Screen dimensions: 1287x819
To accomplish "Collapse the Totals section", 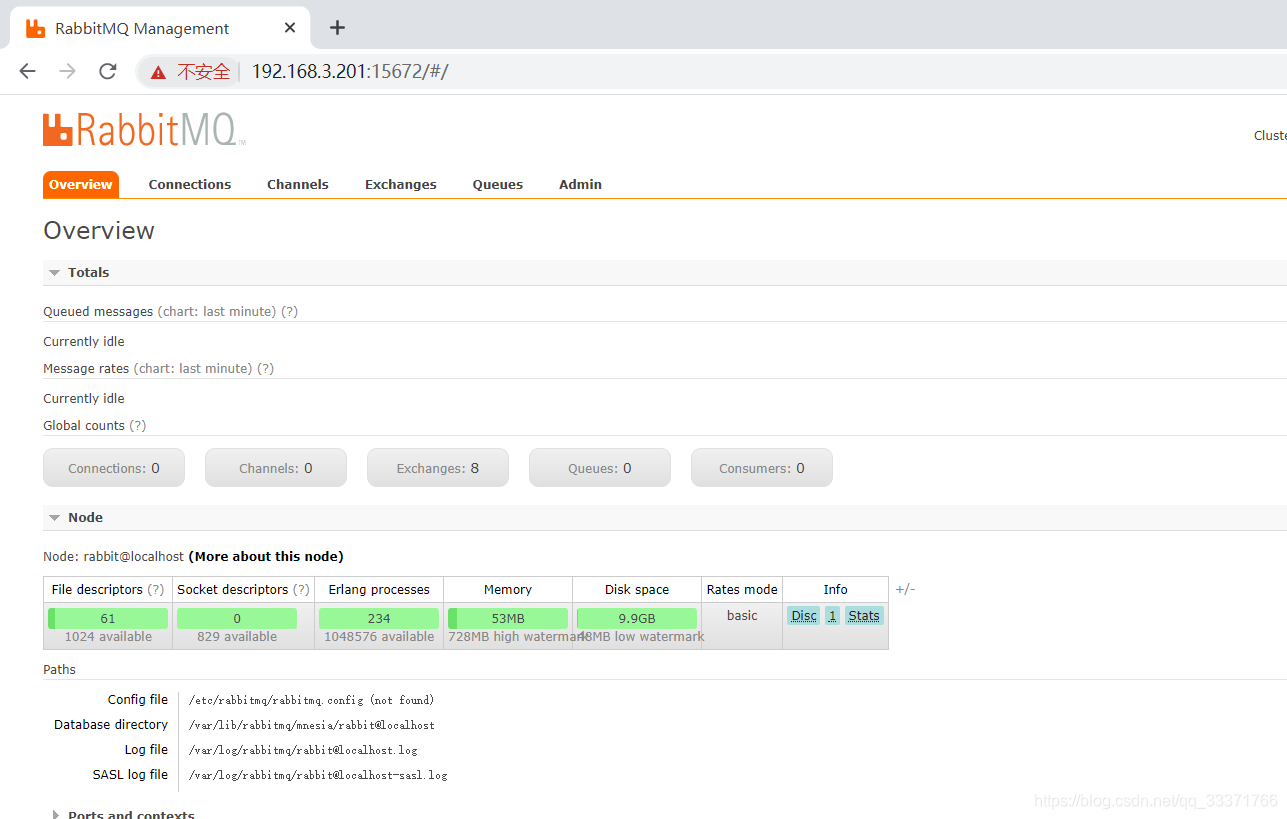I will coord(54,272).
